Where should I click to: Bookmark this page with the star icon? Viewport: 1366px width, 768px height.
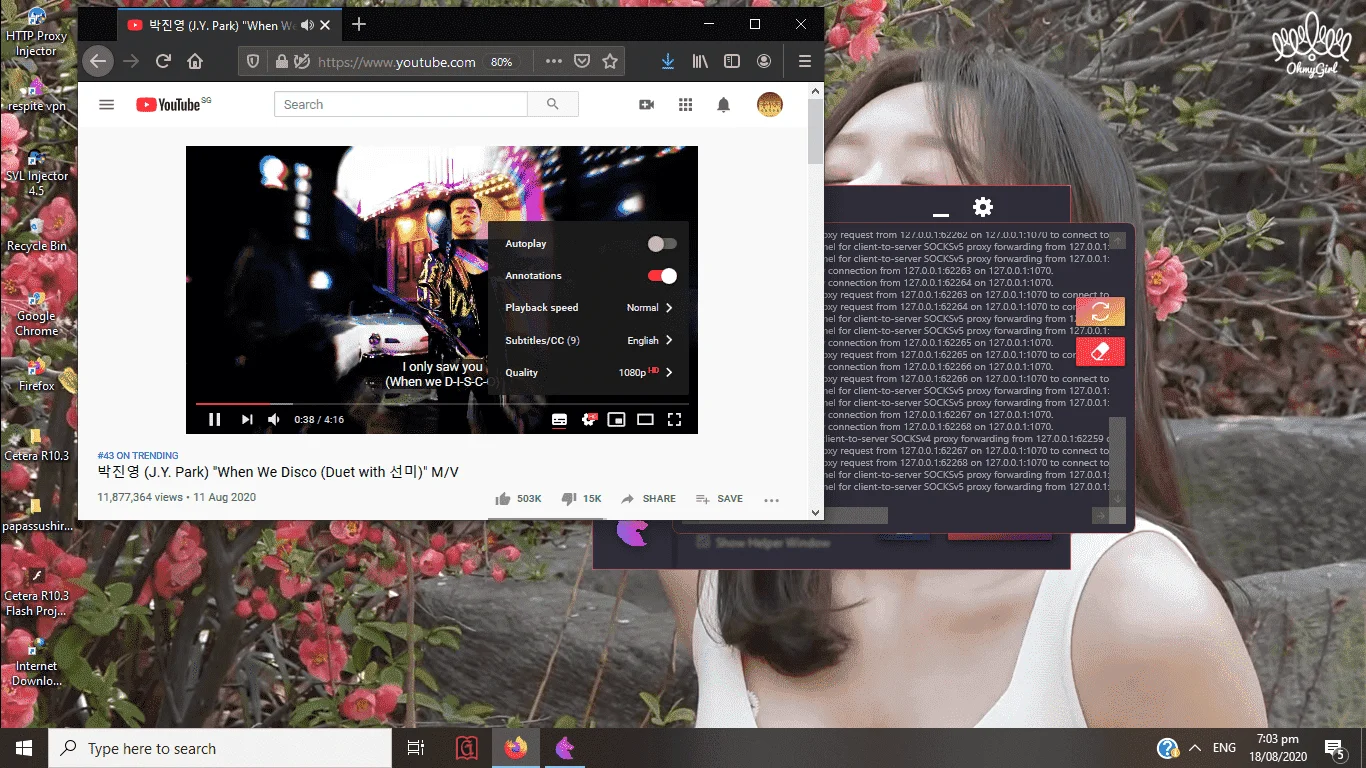pyautogui.click(x=610, y=62)
